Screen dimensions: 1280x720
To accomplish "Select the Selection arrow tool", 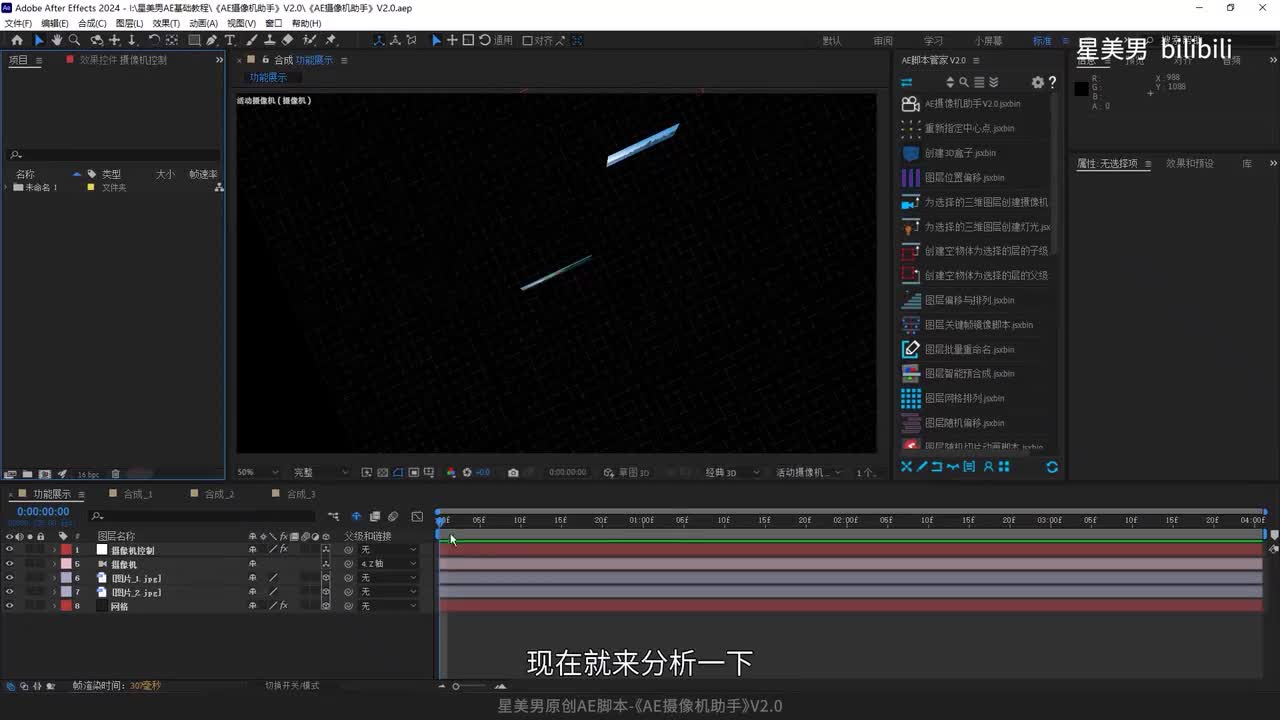I will click(39, 40).
